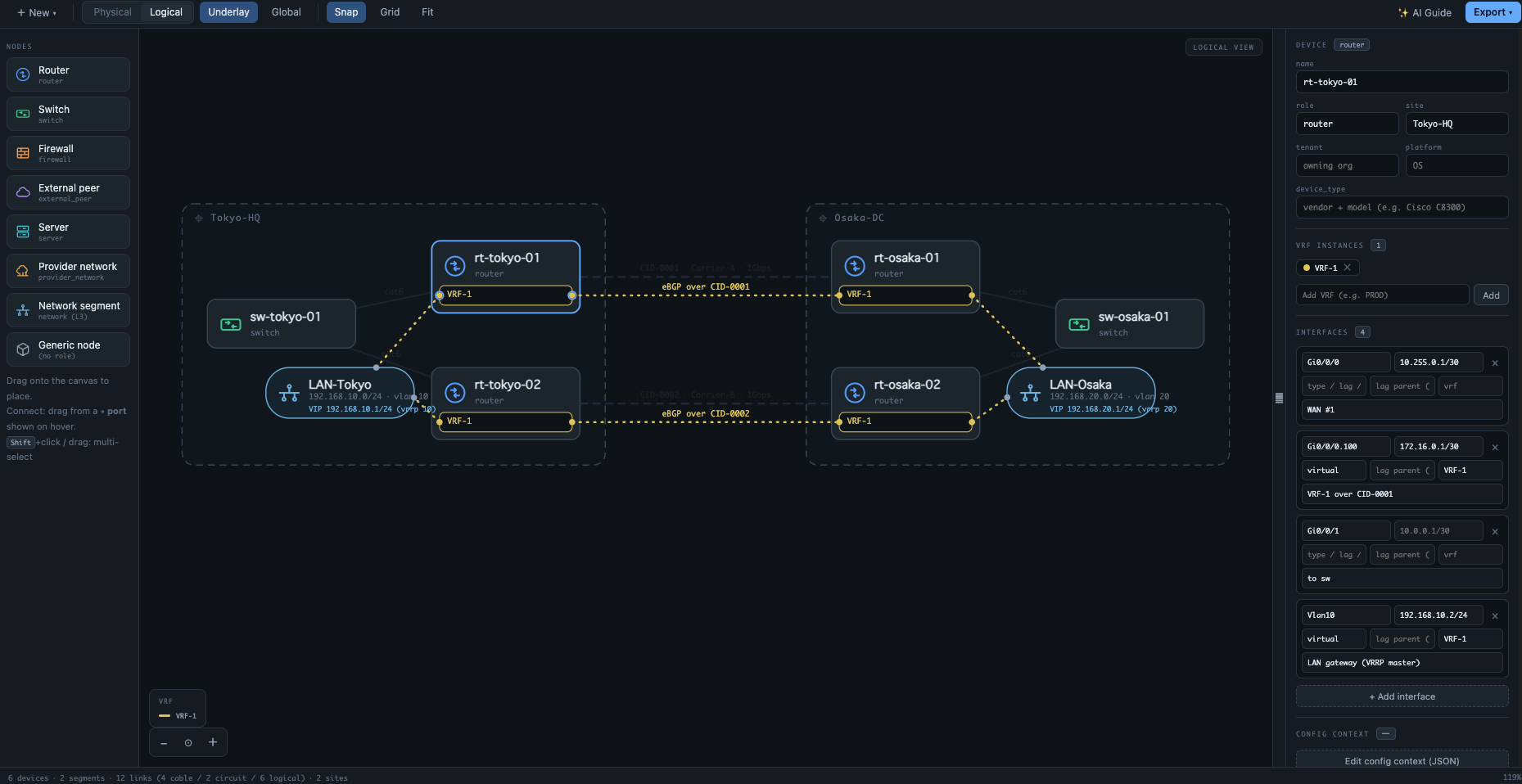Toggle the Underlay overlay
The image size is (1522, 784).
click(228, 12)
